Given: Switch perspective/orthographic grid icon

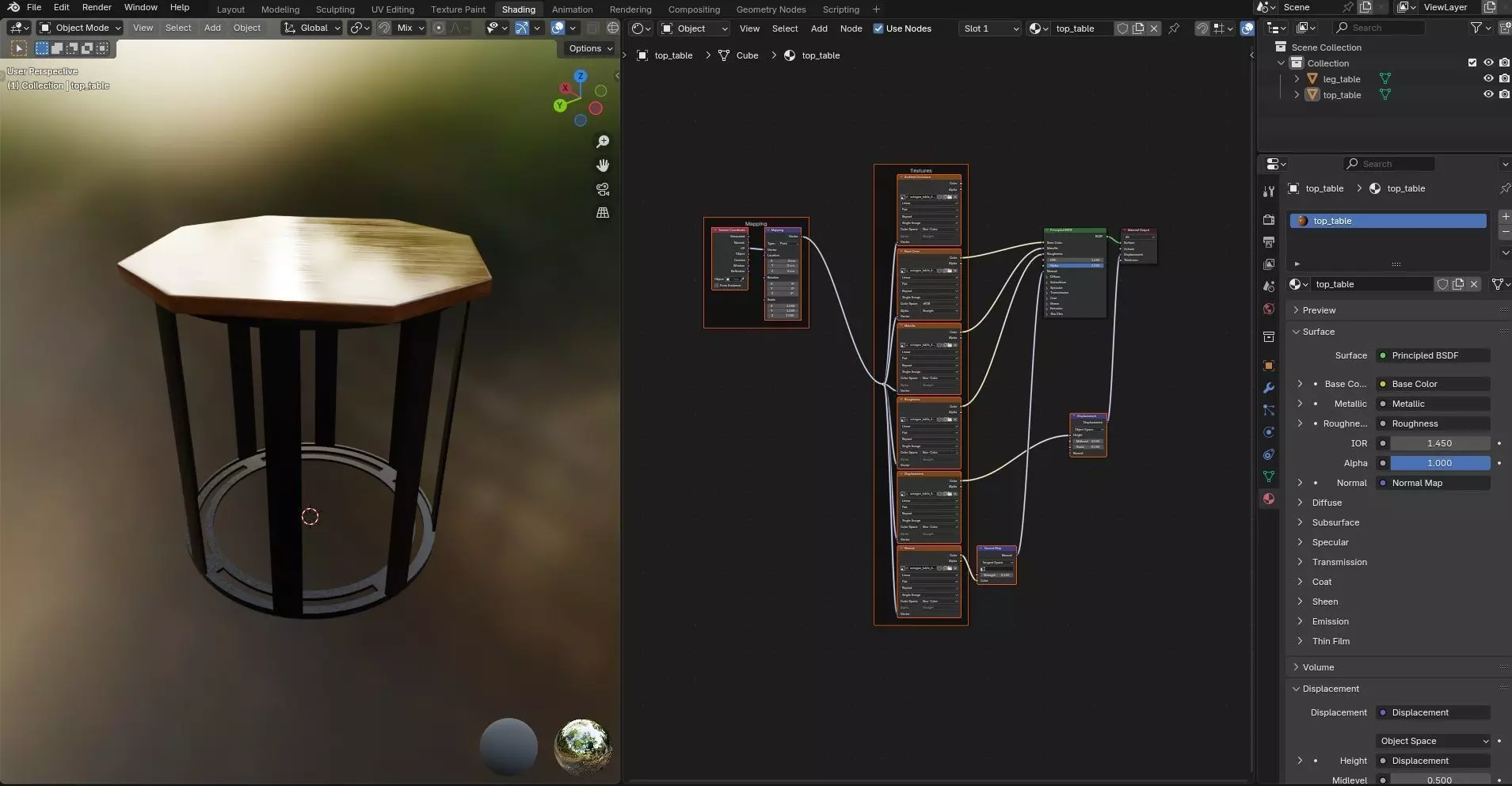Looking at the screenshot, I should (603, 213).
